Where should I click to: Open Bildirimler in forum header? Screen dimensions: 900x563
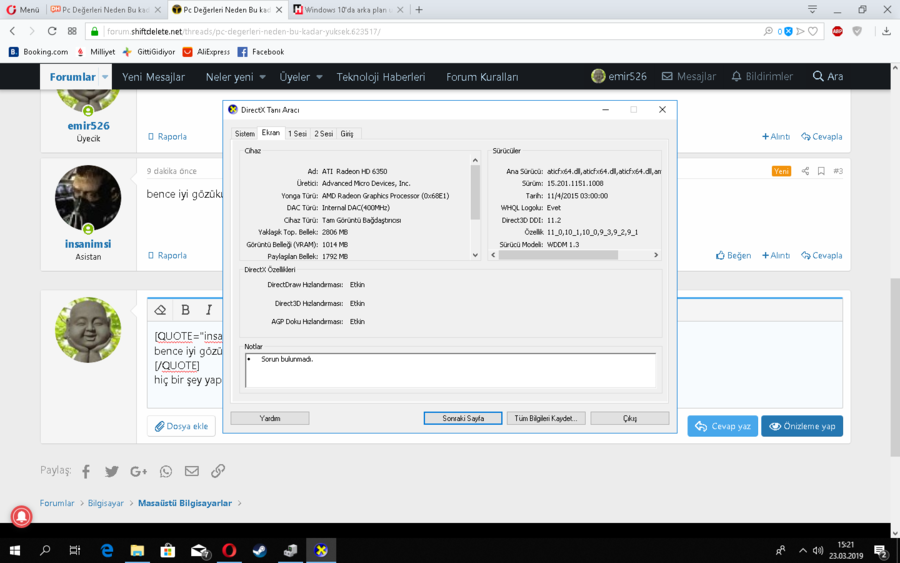(x=762, y=76)
